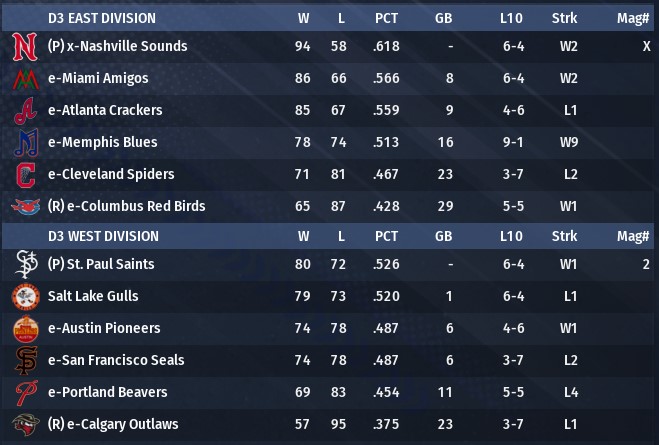Image resolution: width=659 pixels, height=445 pixels.
Task: Select the Atlanta Crackers logo
Action: [24, 111]
